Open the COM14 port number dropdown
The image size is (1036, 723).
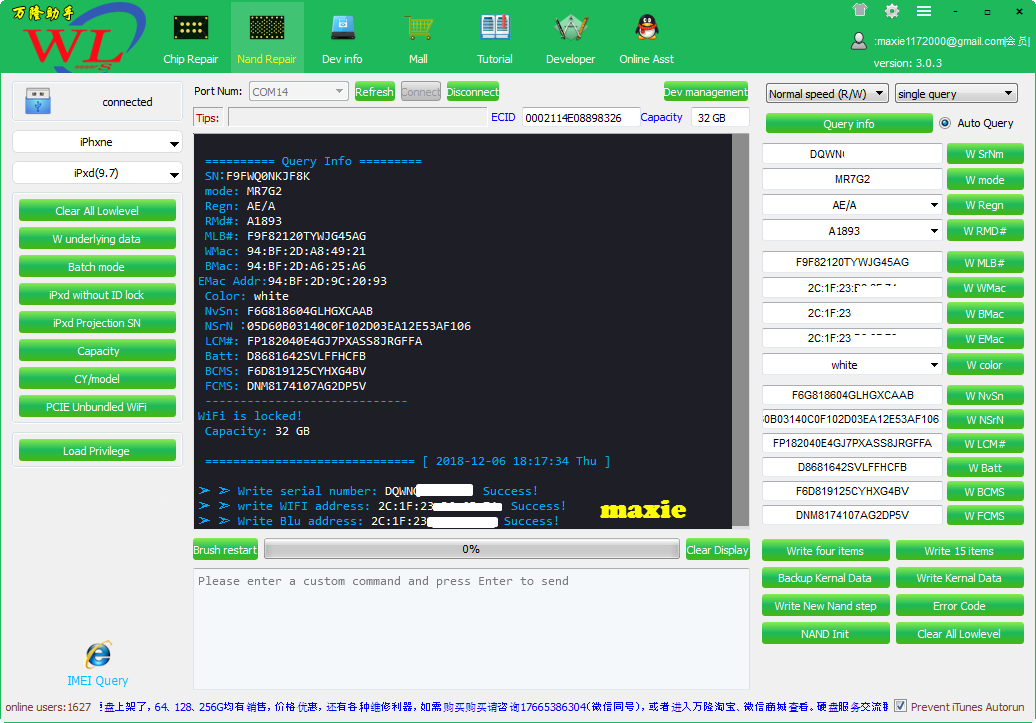coord(299,91)
